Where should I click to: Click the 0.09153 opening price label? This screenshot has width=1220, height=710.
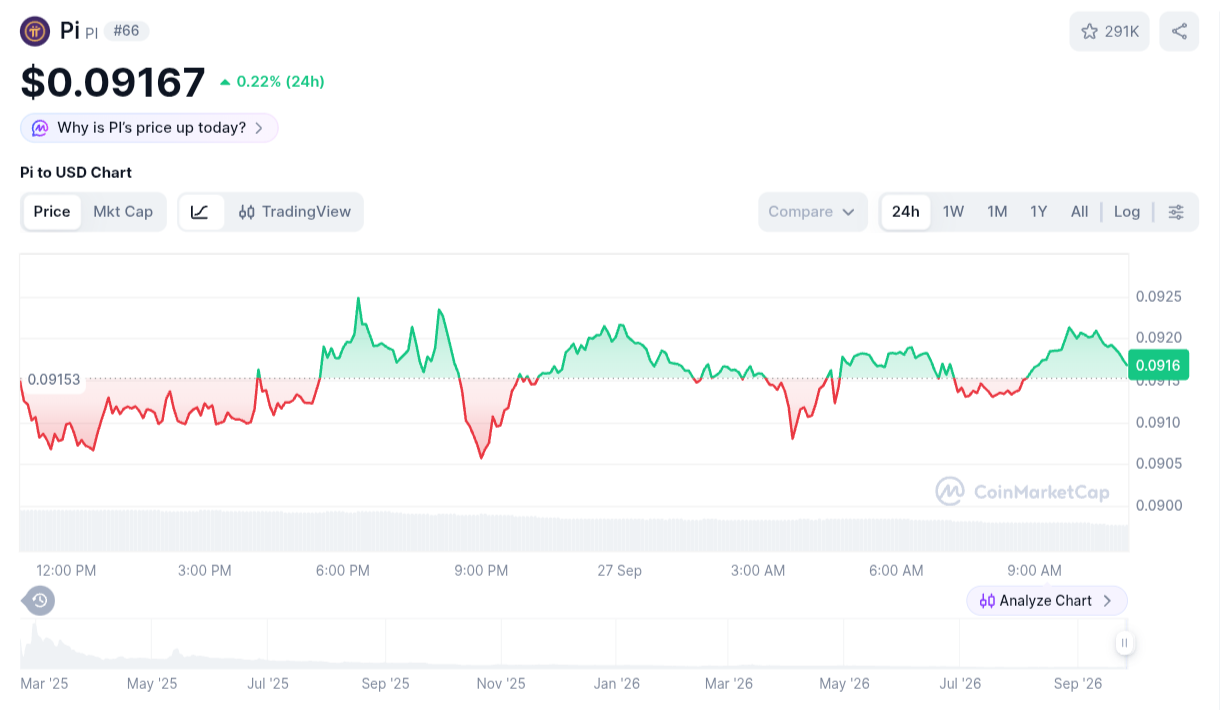coord(54,380)
